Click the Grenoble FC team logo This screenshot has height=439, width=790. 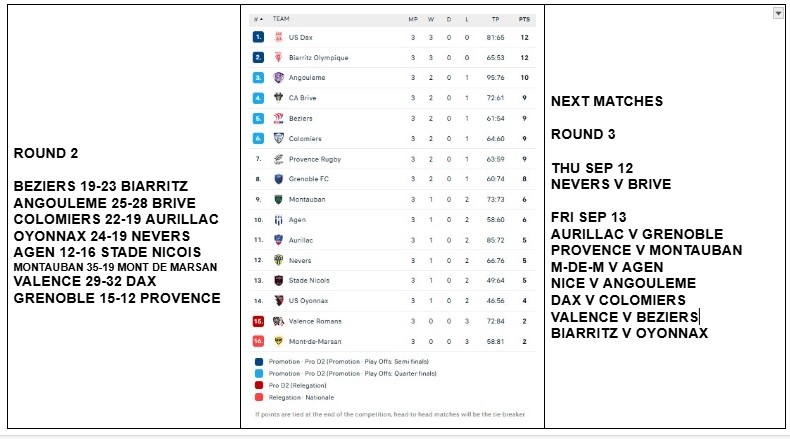click(x=279, y=179)
